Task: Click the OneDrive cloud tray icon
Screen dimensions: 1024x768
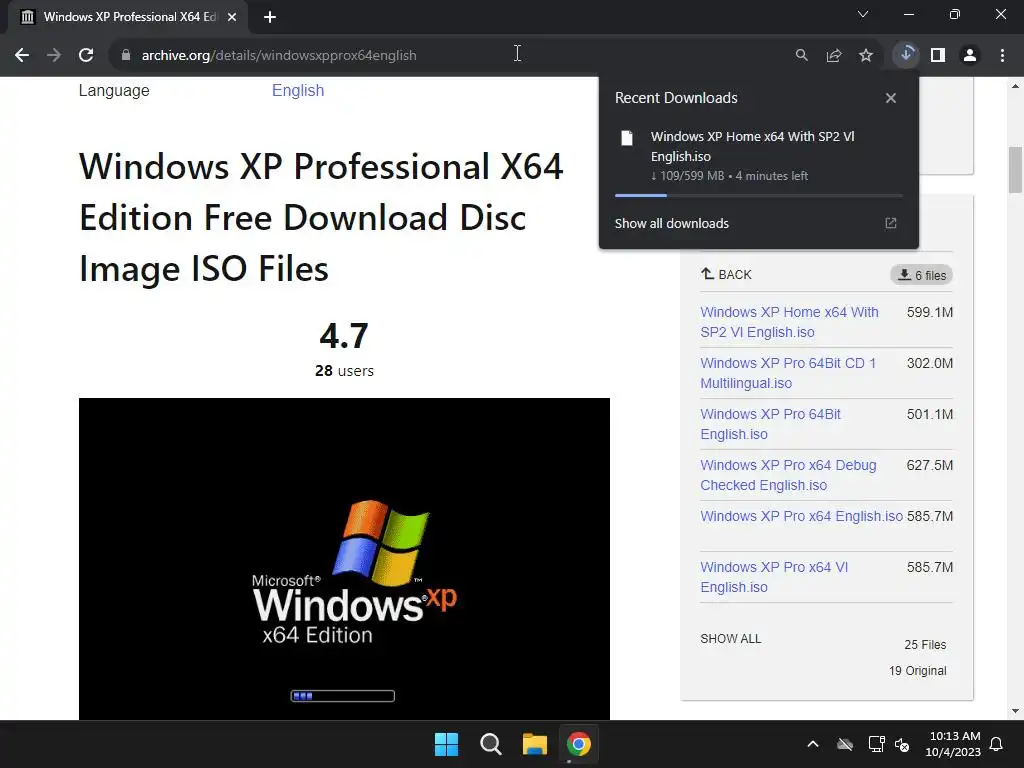Action: point(845,744)
